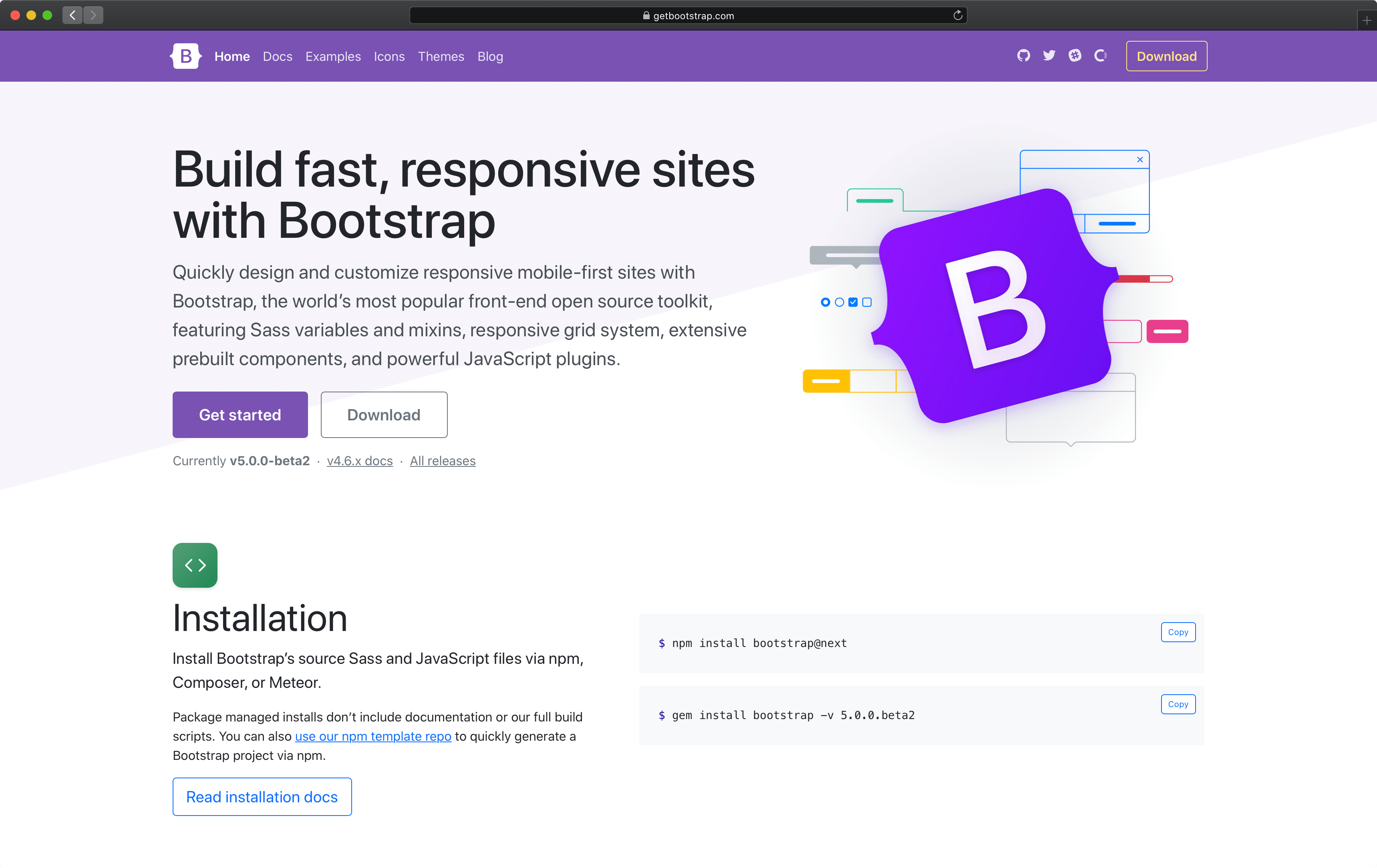The height and width of the screenshot is (868, 1377).
Task: Copy gem install bootstrap command
Action: (x=1178, y=704)
